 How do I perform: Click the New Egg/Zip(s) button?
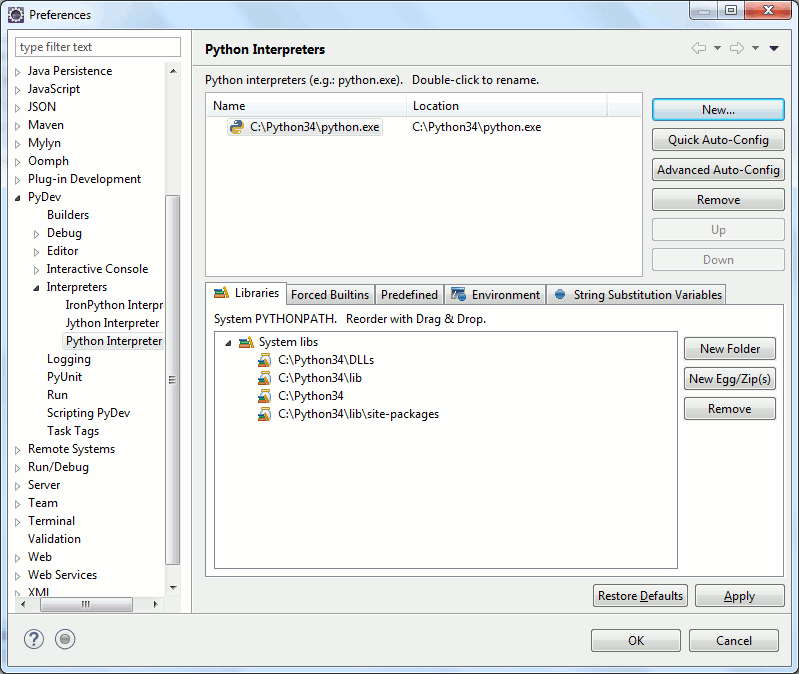[730, 379]
